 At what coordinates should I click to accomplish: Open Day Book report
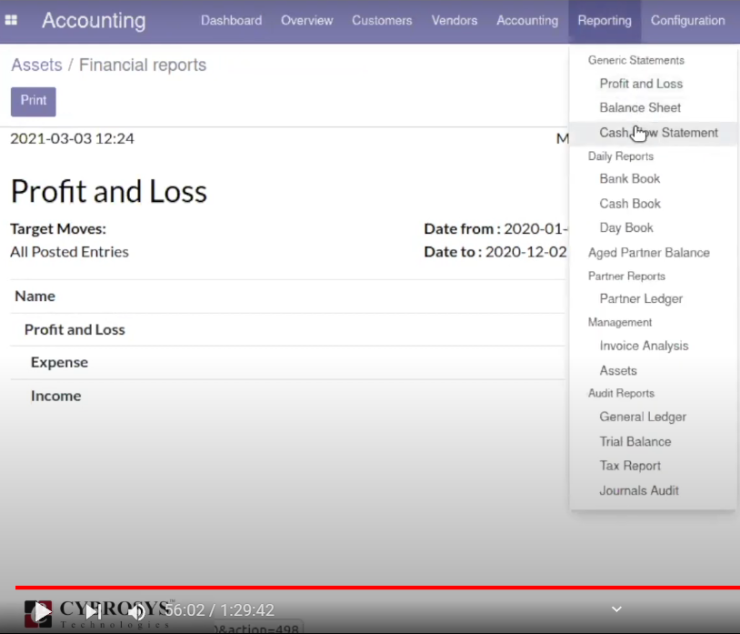(x=626, y=228)
